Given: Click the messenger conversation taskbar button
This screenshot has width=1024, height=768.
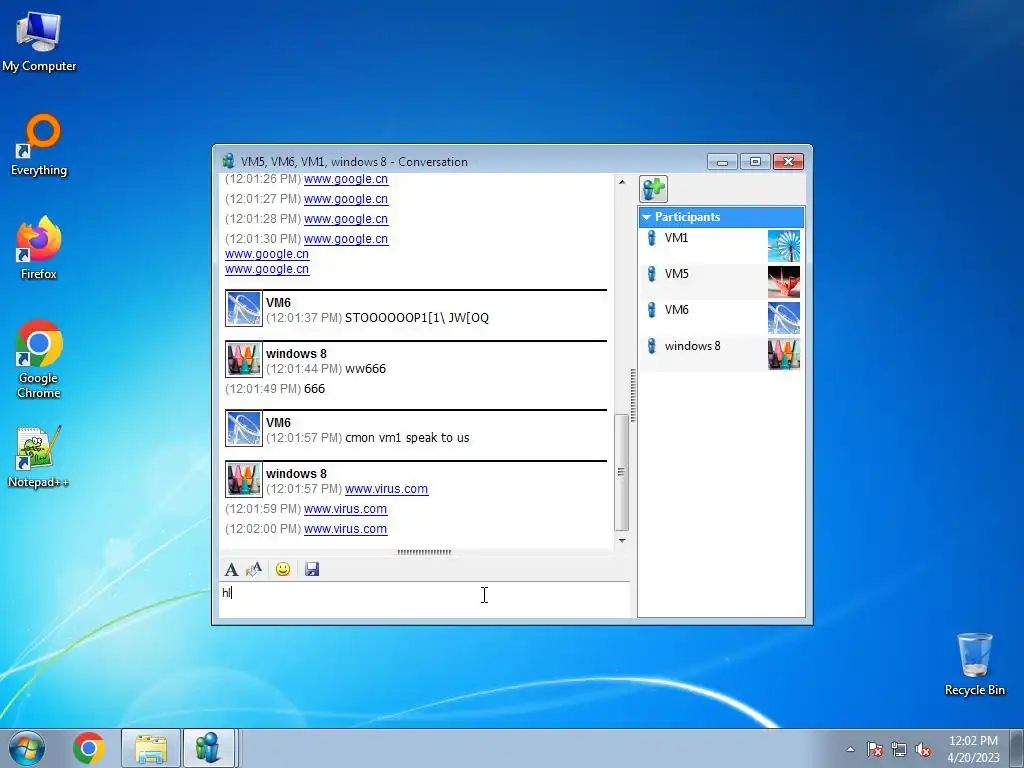Looking at the screenshot, I should tap(208, 748).
